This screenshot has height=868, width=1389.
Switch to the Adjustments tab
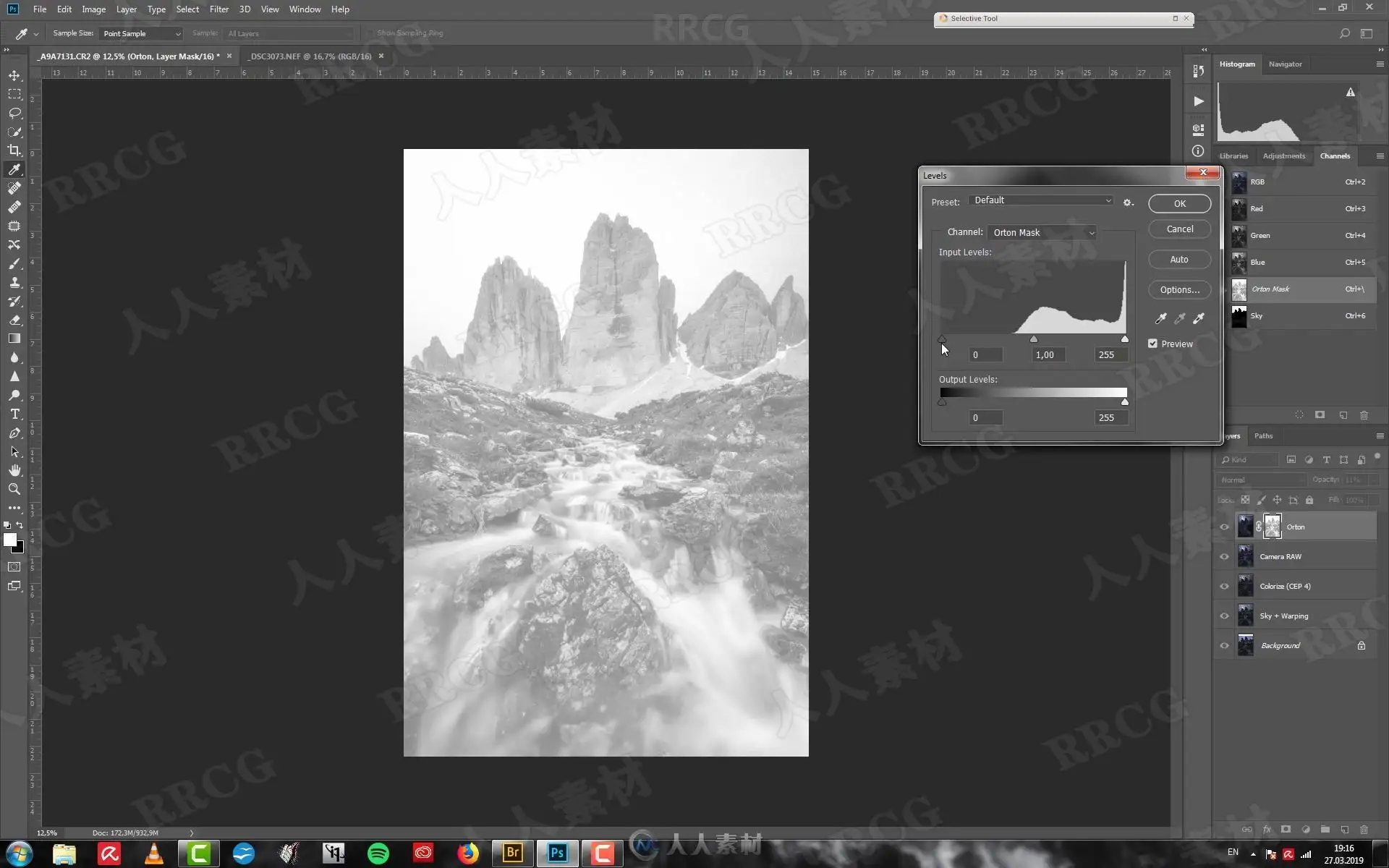1284,156
